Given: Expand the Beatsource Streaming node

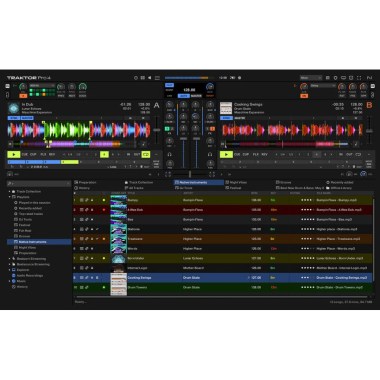Looking at the screenshot, I should click(10, 264).
